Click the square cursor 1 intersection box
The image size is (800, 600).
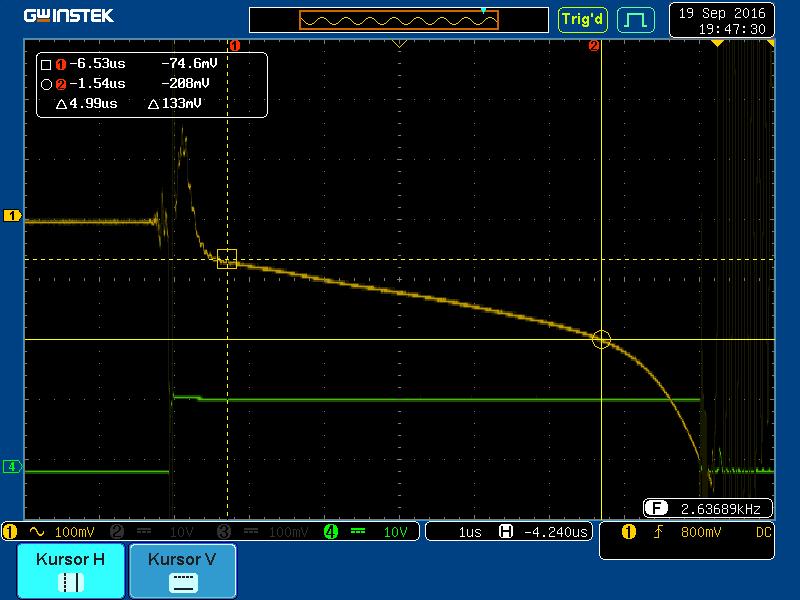click(227, 259)
